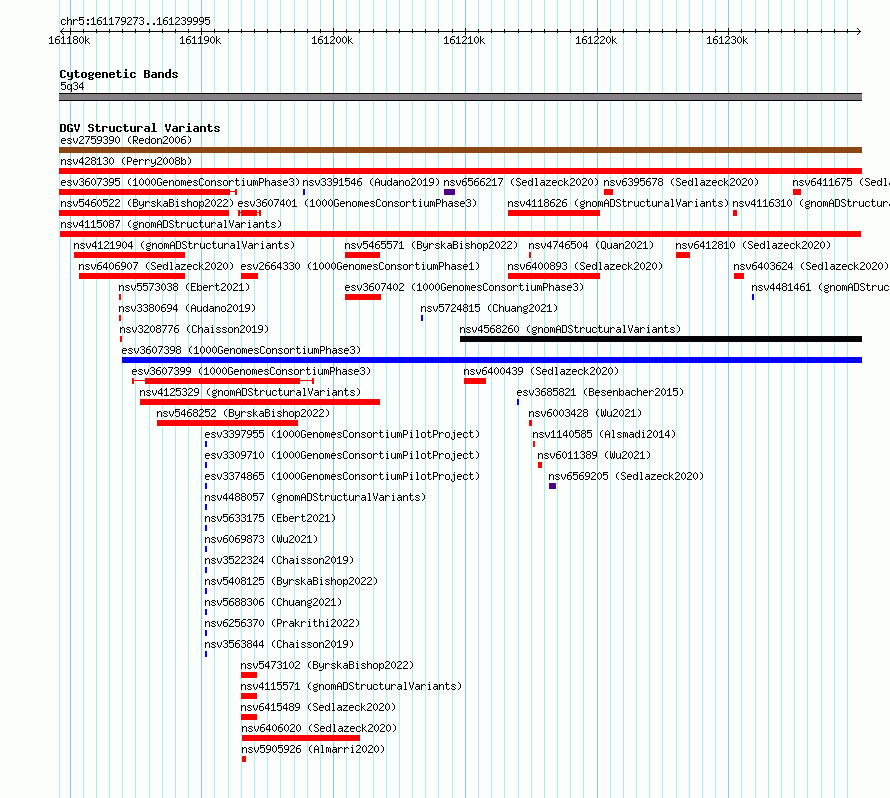Select nsv4488057 (gnomADStructuralVariants) label
Screen dimensions: 890x798
click(316, 497)
